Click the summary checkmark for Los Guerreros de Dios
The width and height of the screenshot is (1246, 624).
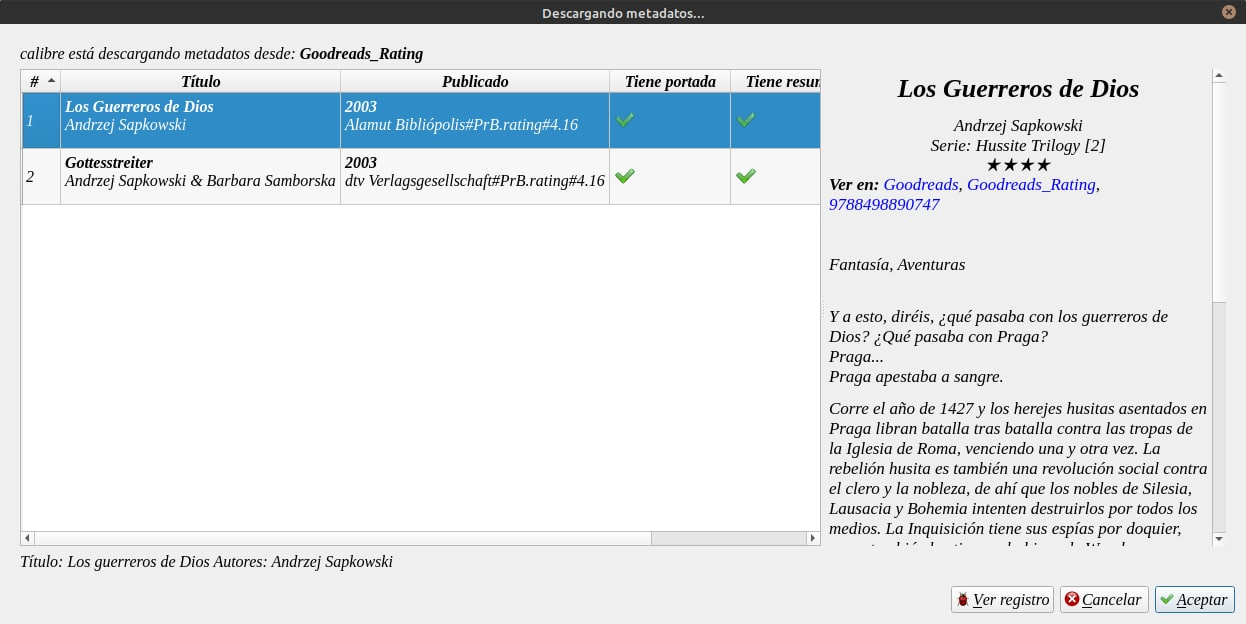745,120
